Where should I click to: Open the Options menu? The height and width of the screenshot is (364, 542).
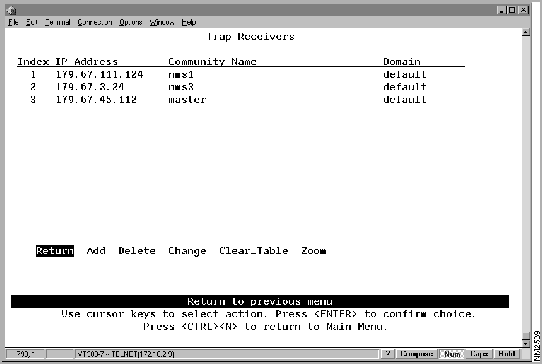point(131,22)
